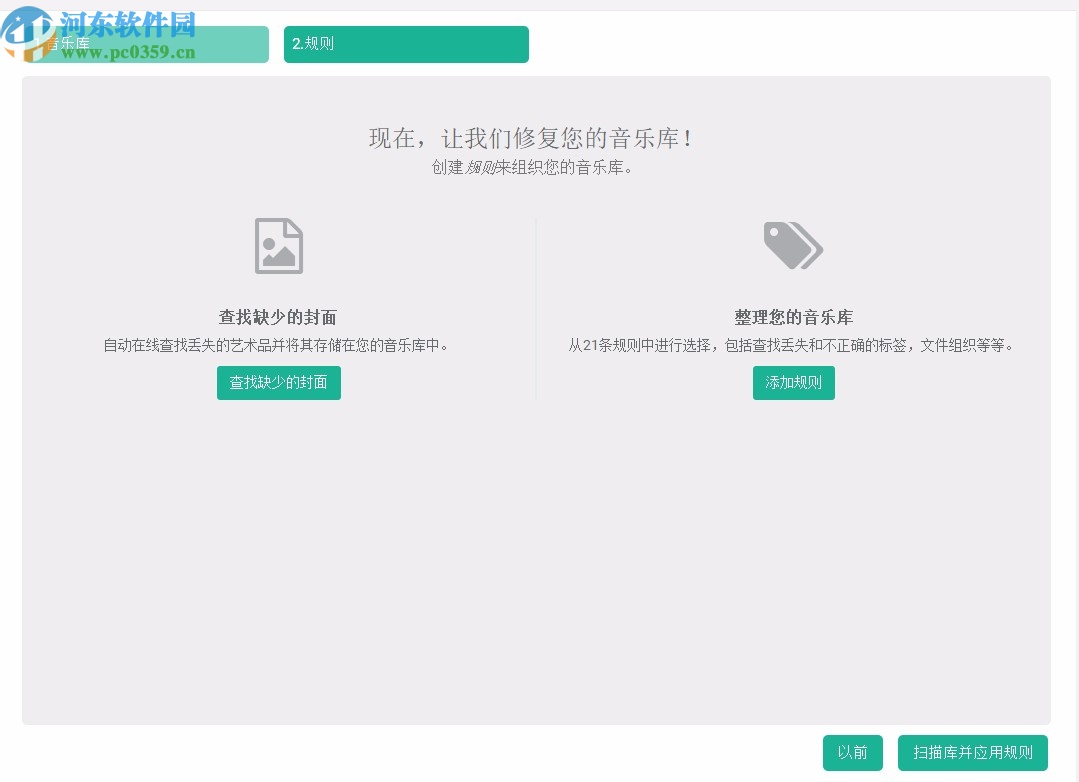This screenshot has height=782, width=1079.
Task: Click the tags icon above 整理您的音乐库
Action: pos(793,245)
